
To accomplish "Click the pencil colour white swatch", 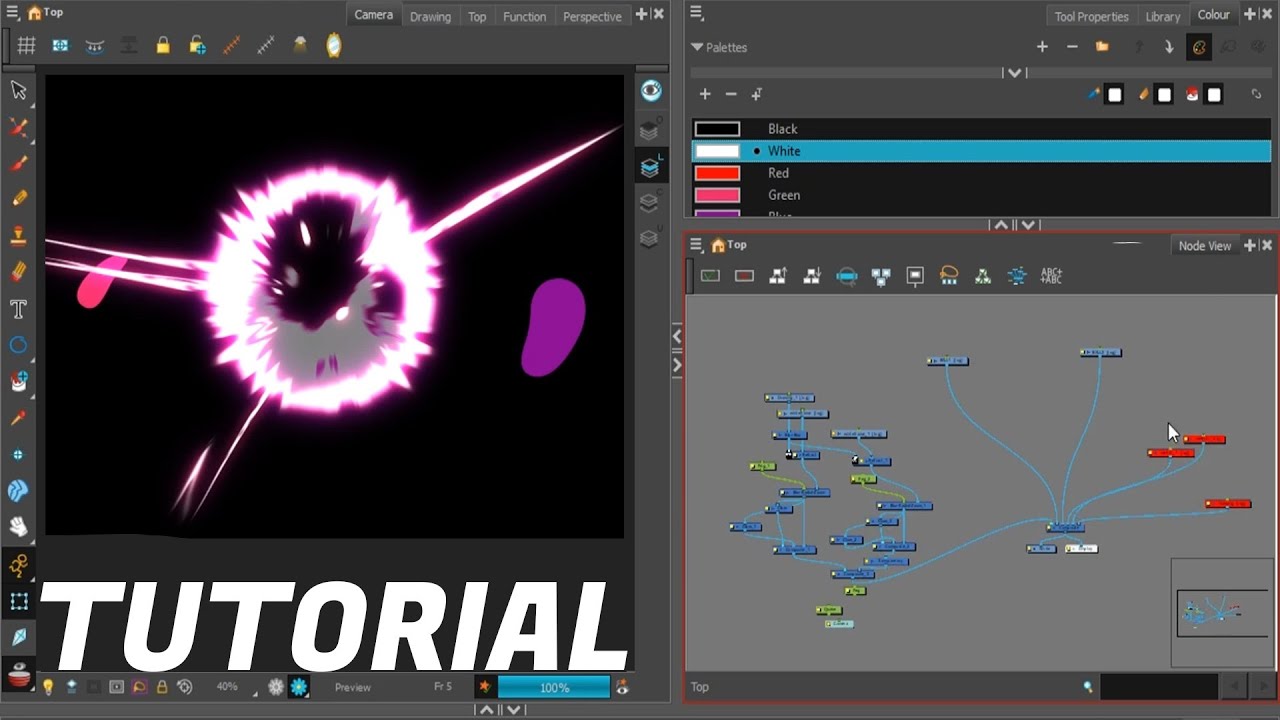I will 1164,95.
